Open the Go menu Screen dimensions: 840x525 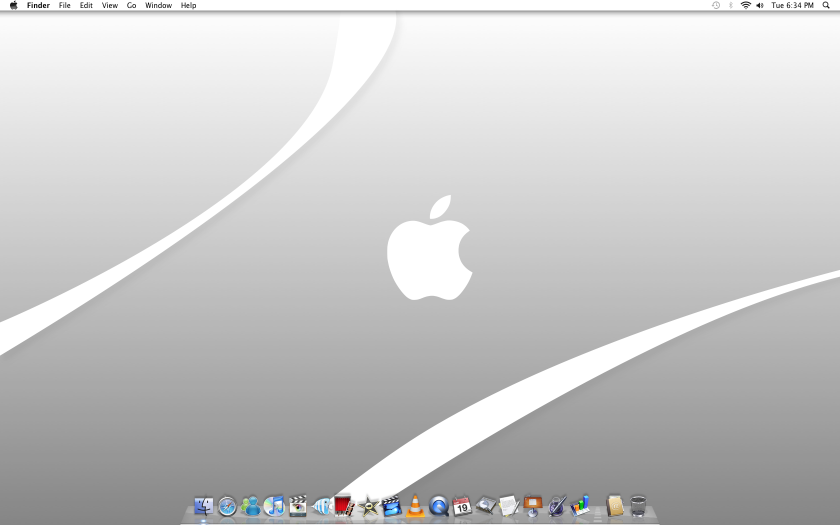click(x=131, y=5)
